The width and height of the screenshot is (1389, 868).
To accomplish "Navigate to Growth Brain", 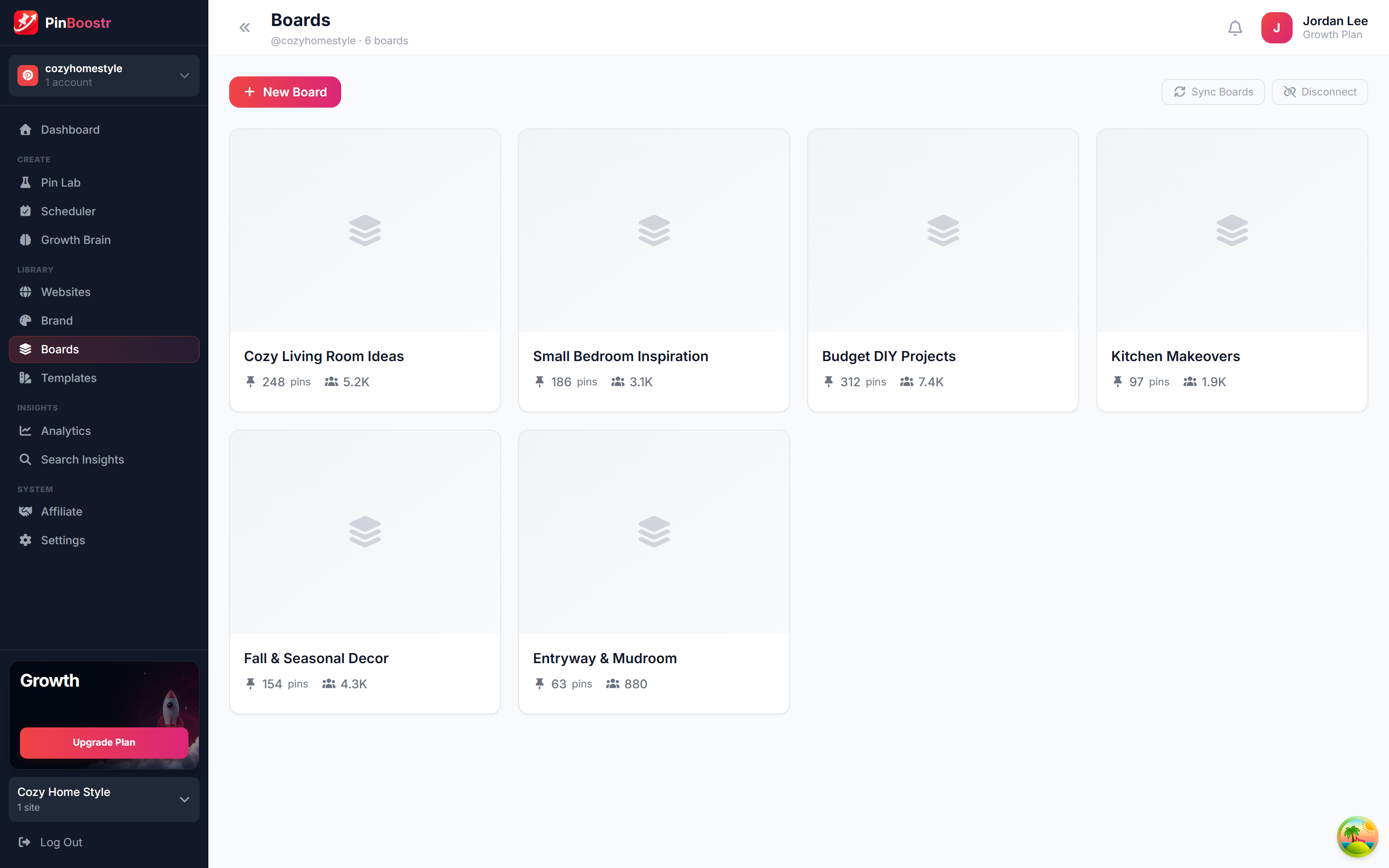I will (x=104, y=240).
